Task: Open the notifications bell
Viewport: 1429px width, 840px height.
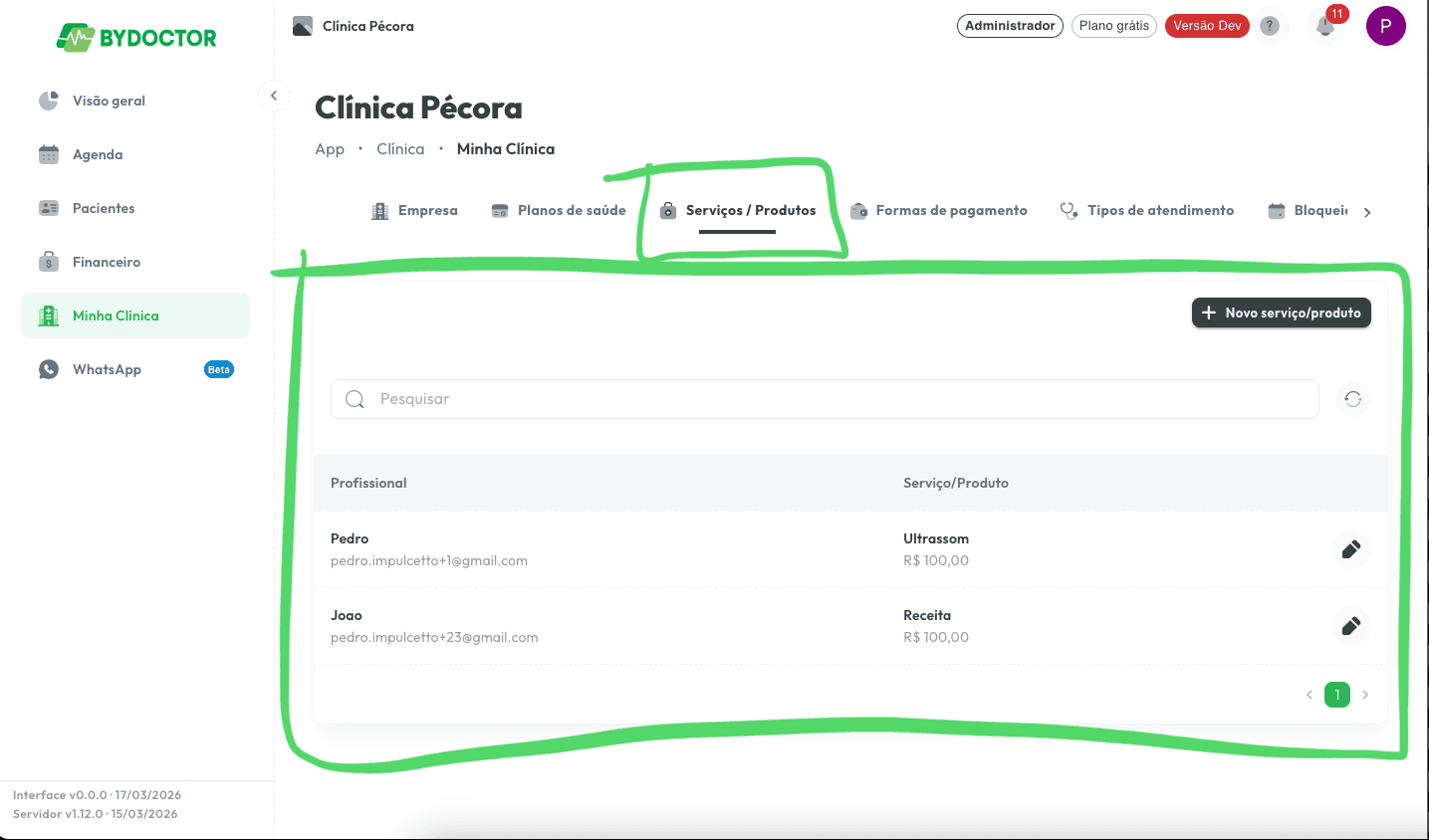Action: point(1325,26)
